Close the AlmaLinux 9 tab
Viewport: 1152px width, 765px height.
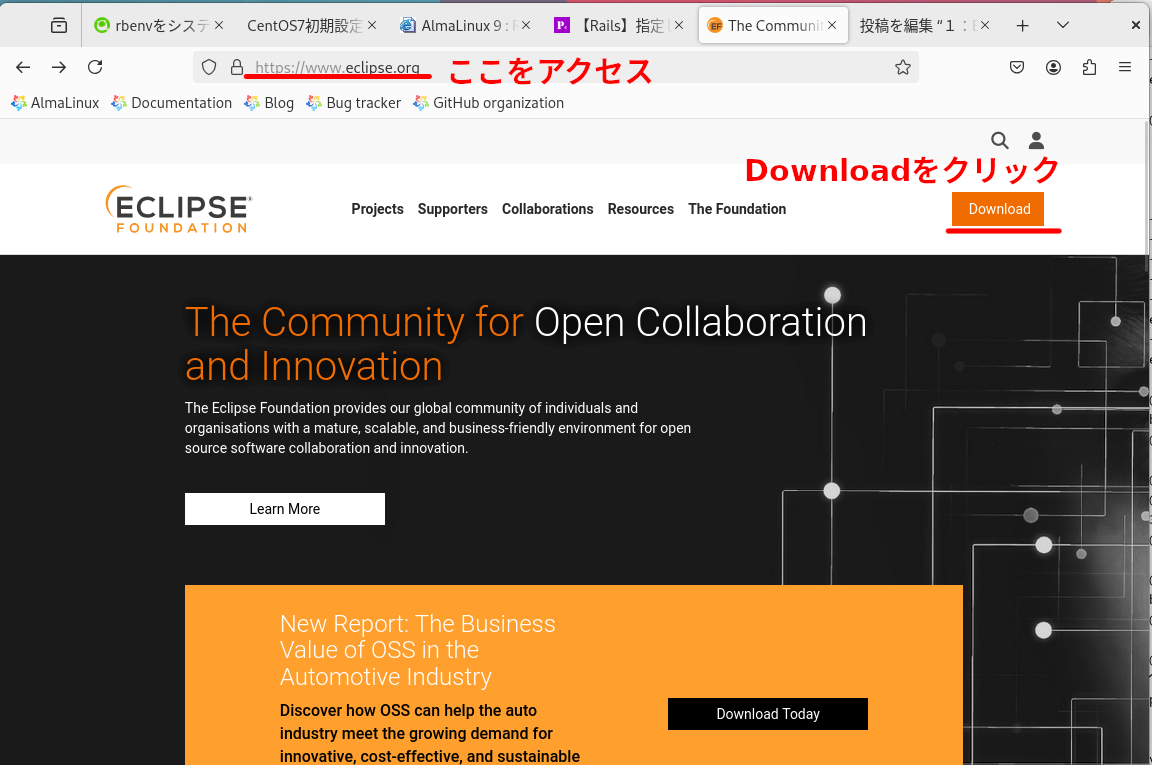coord(525,26)
